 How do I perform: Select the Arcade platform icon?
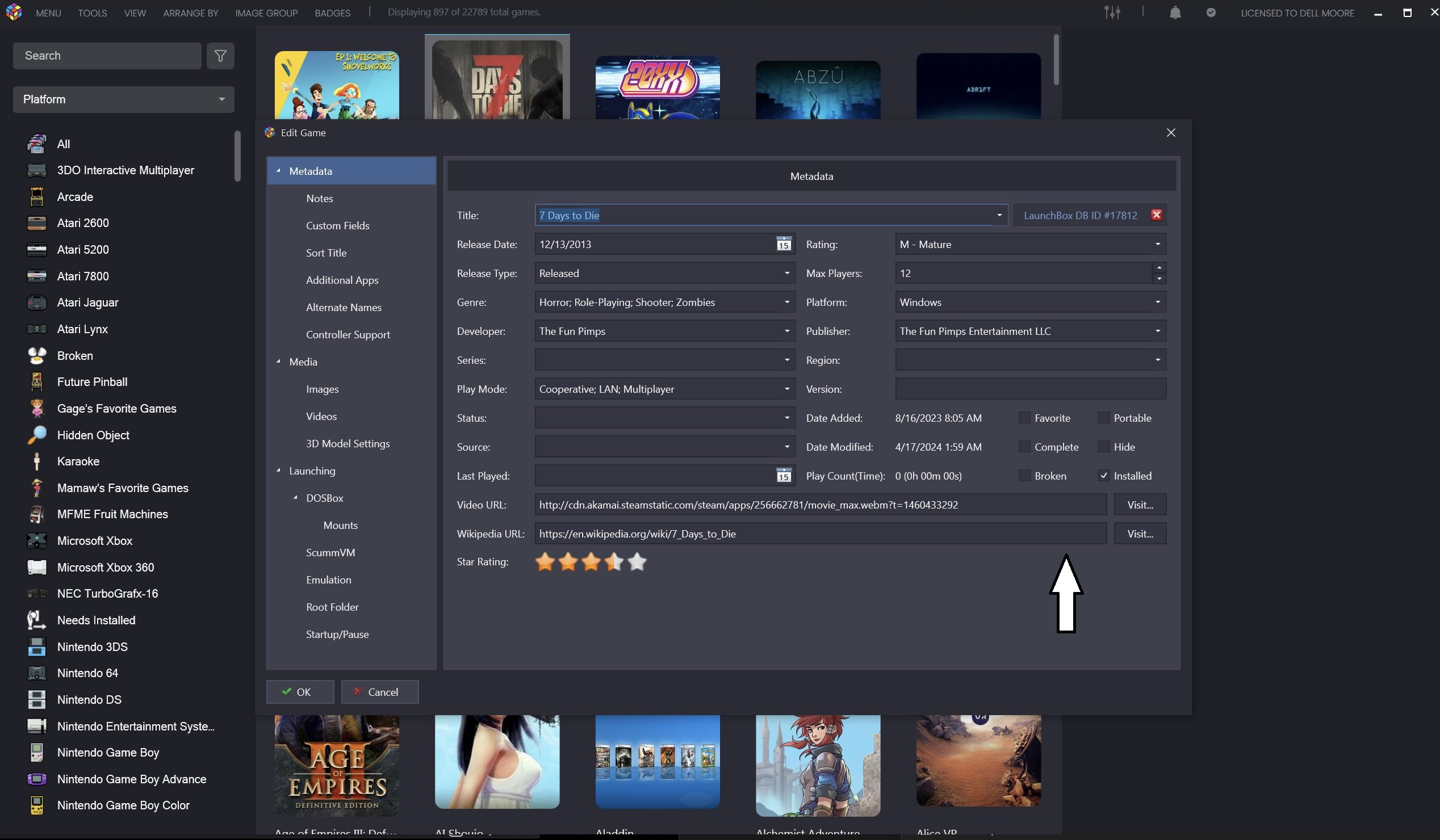36,196
